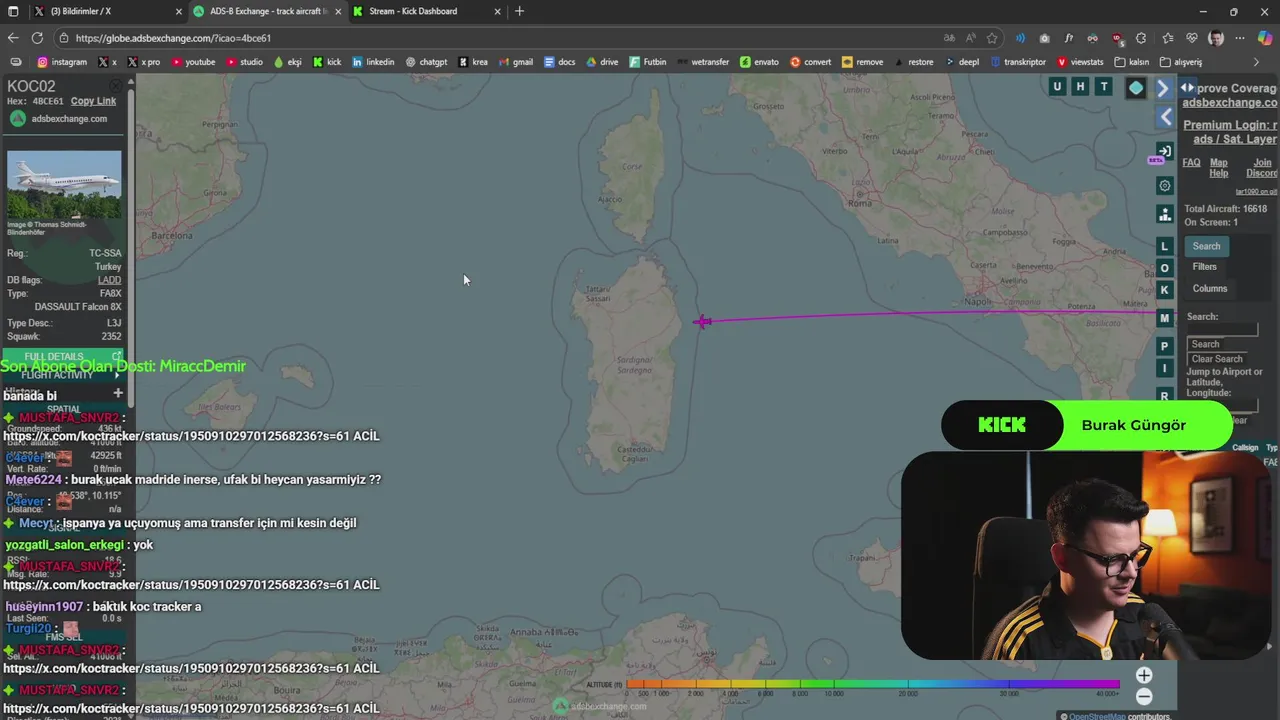Toggle the U map button
The image size is (1280, 720).
tap(1057, 87)
